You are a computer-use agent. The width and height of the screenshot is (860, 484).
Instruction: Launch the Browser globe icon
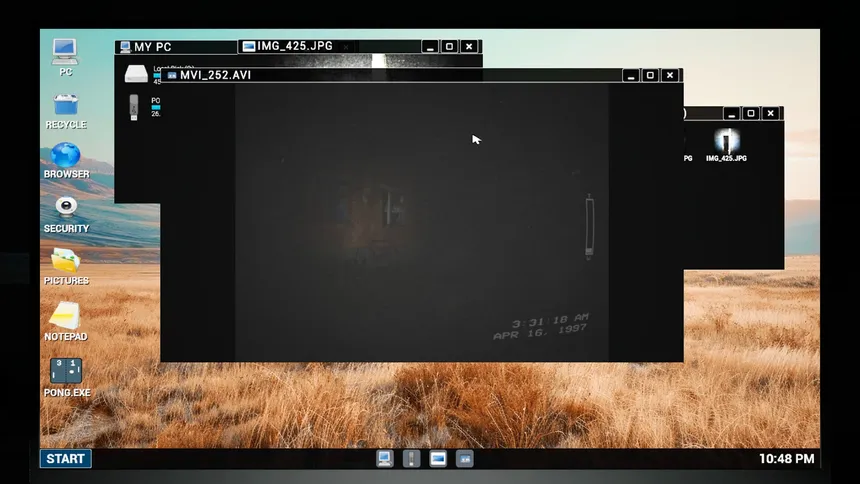point(66,160)
